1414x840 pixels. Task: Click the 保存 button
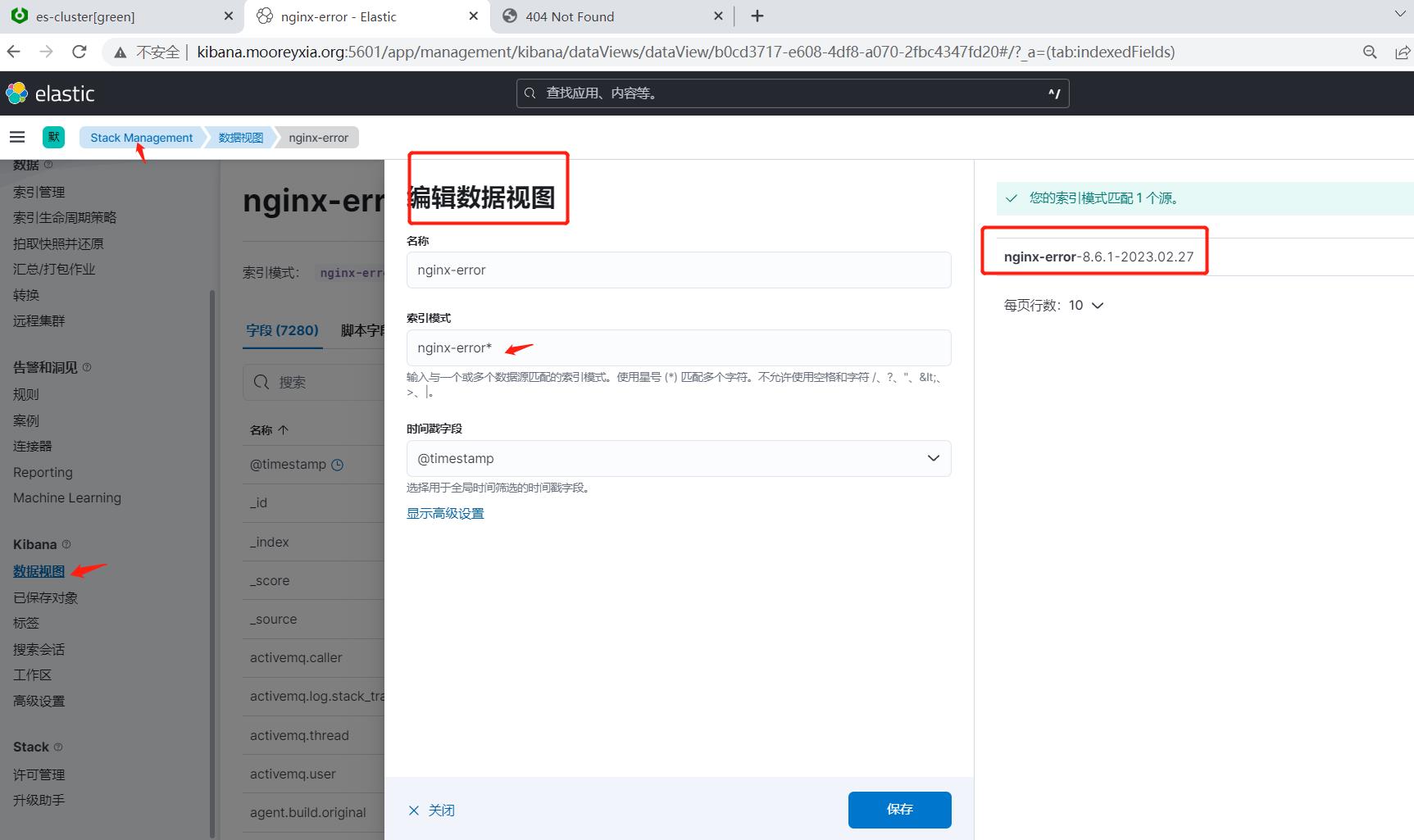pyautogui.click(x=900, y=810)
